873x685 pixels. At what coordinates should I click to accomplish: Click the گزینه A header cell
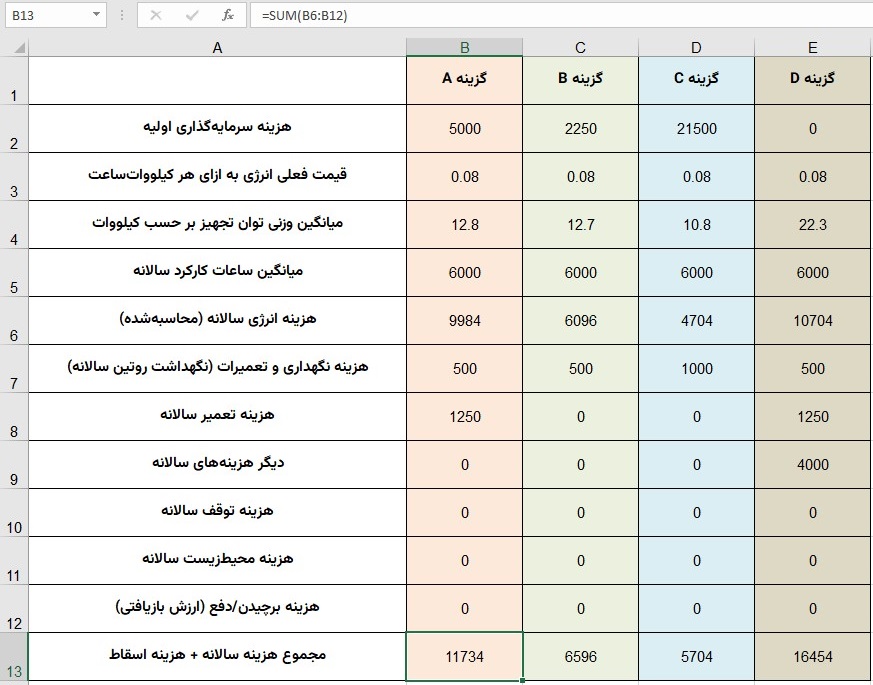point(463,80)
